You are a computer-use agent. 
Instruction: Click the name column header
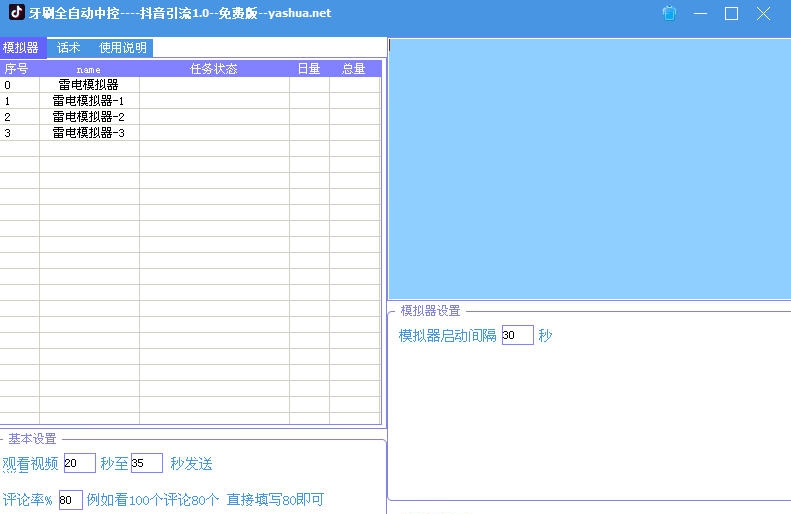pyautogui.click(x=89, y=69)
